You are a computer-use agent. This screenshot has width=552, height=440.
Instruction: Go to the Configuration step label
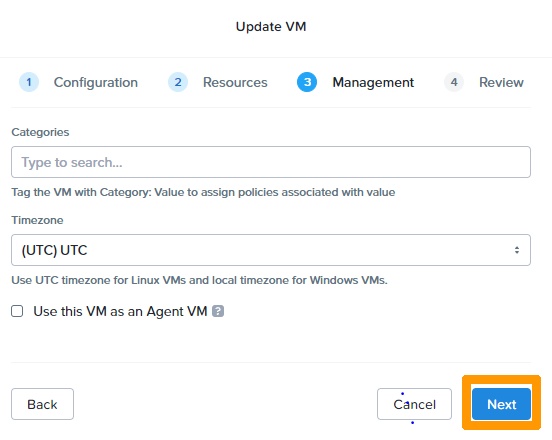click(x=96, y=82)
